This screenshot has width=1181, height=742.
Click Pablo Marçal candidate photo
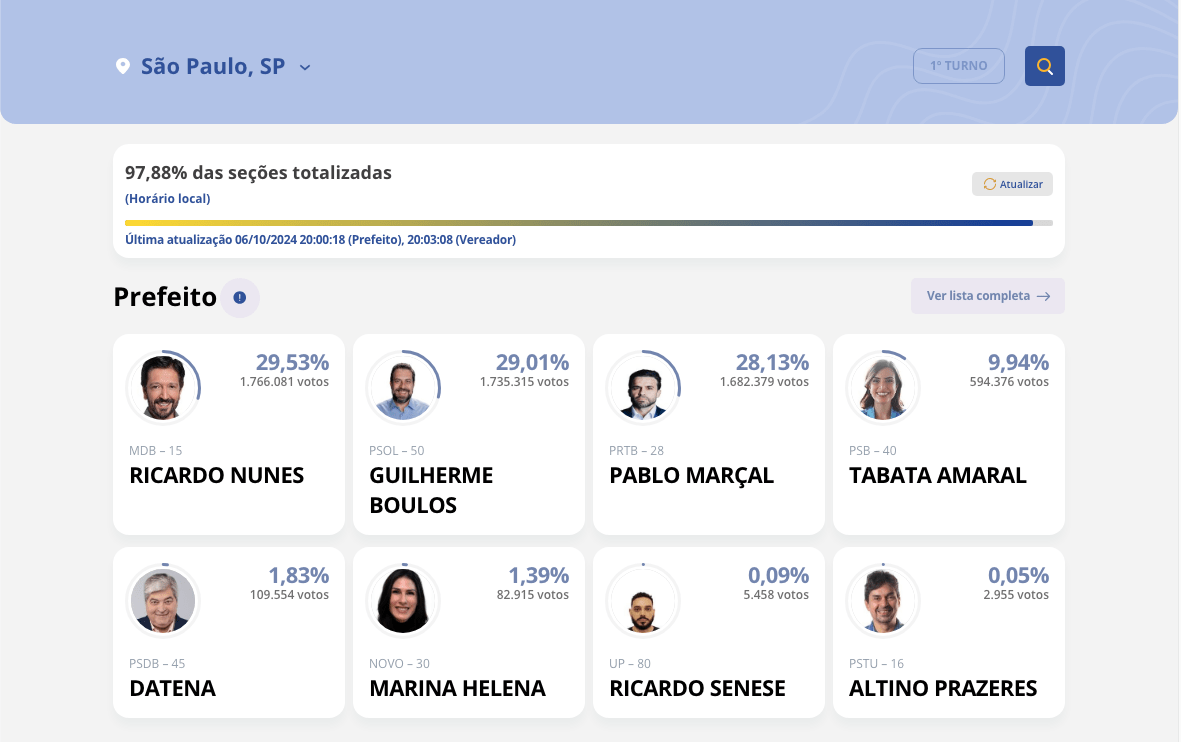pos(643,387)
